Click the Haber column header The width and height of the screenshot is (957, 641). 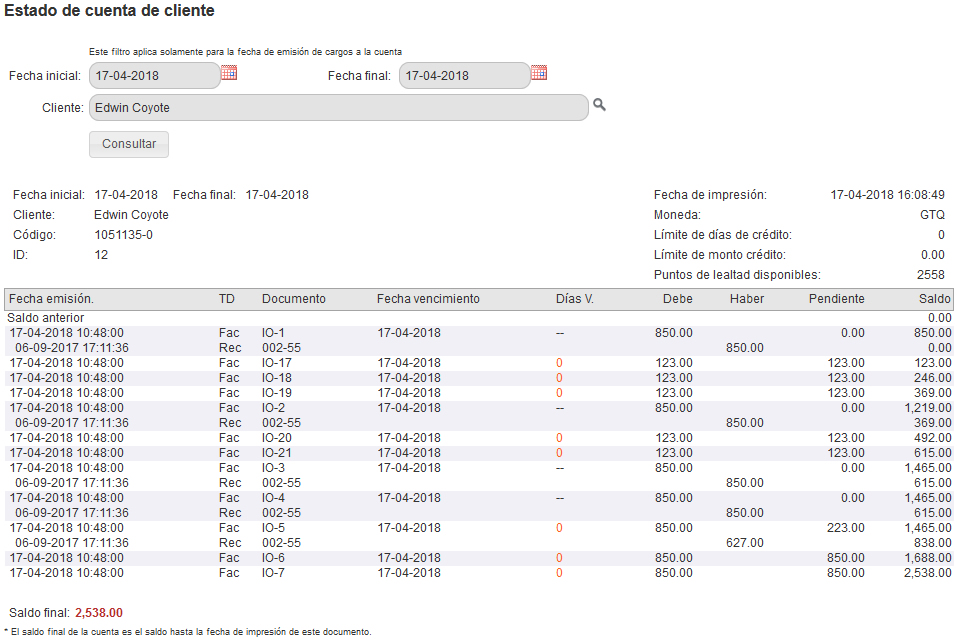coord(747,299)
